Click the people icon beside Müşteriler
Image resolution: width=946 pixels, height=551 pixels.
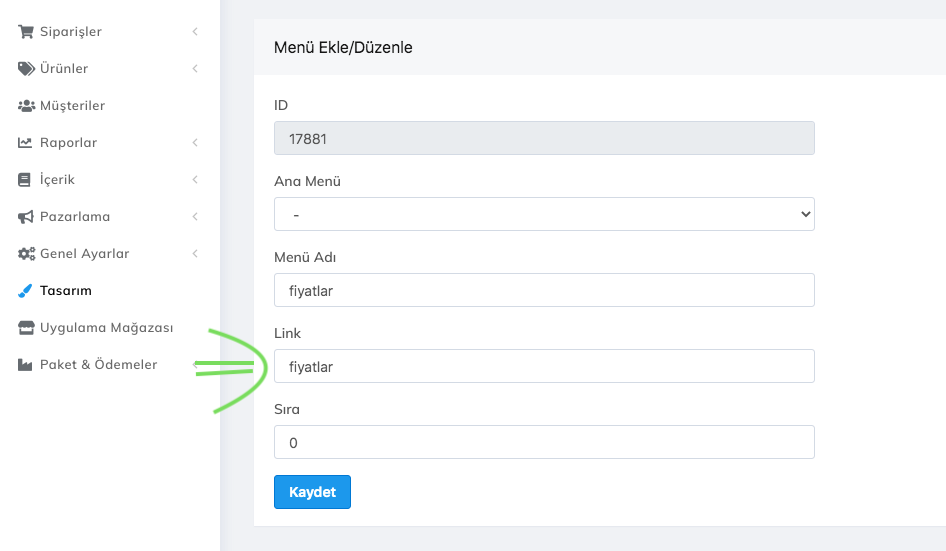(x=26, y=106)
